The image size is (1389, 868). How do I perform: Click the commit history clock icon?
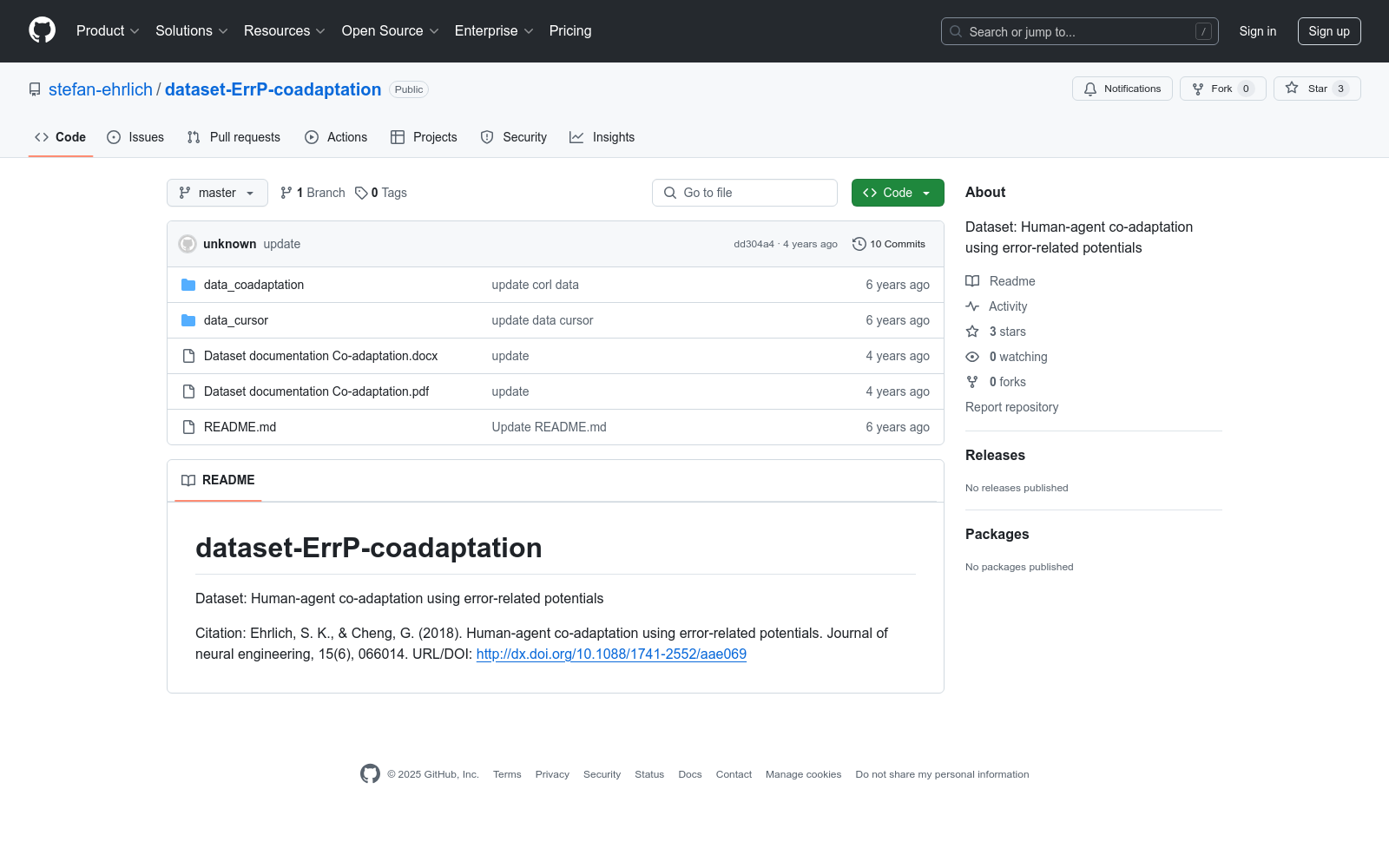pos(859,244)
